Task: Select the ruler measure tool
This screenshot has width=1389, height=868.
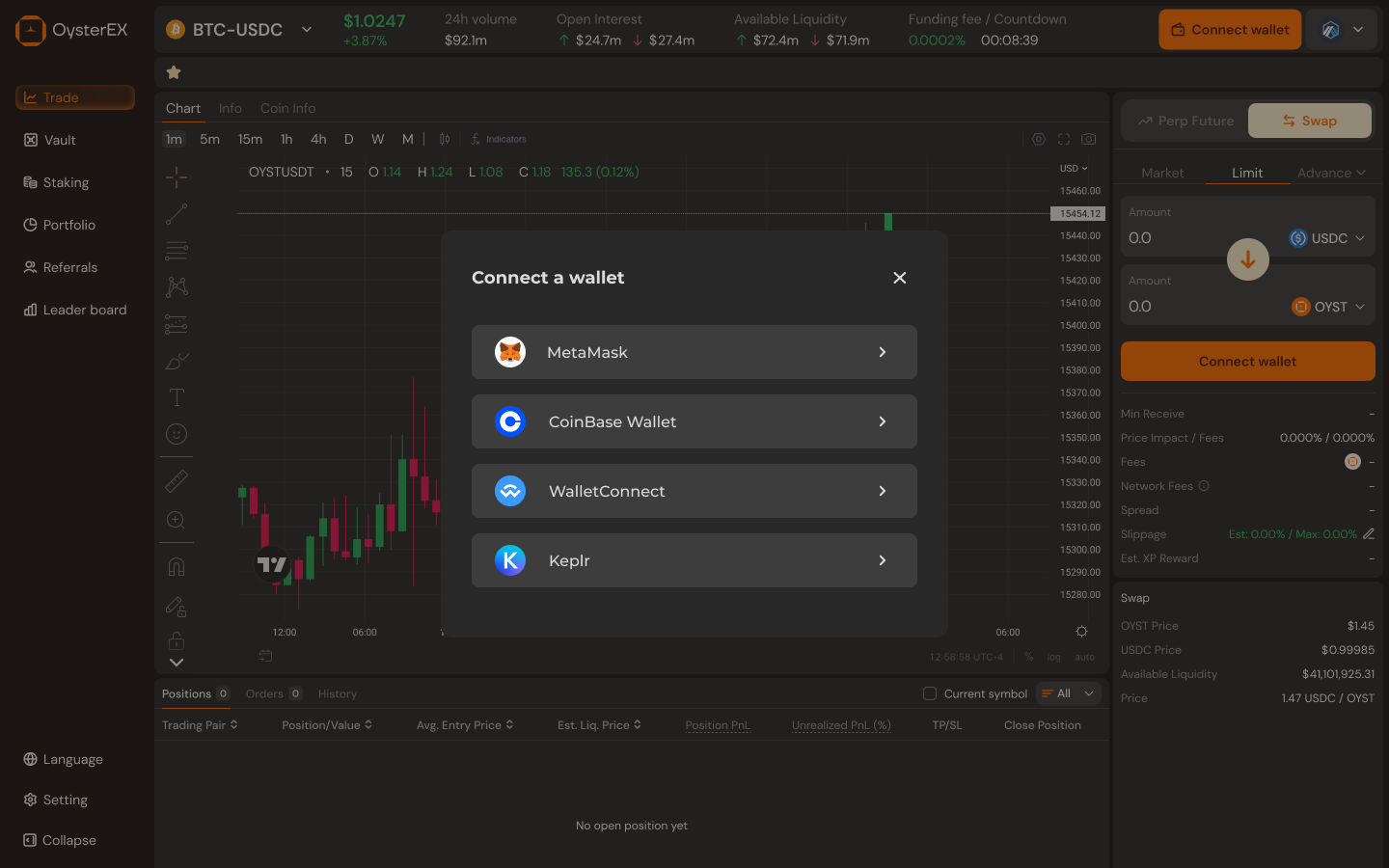Action: [x=177, y=480]
